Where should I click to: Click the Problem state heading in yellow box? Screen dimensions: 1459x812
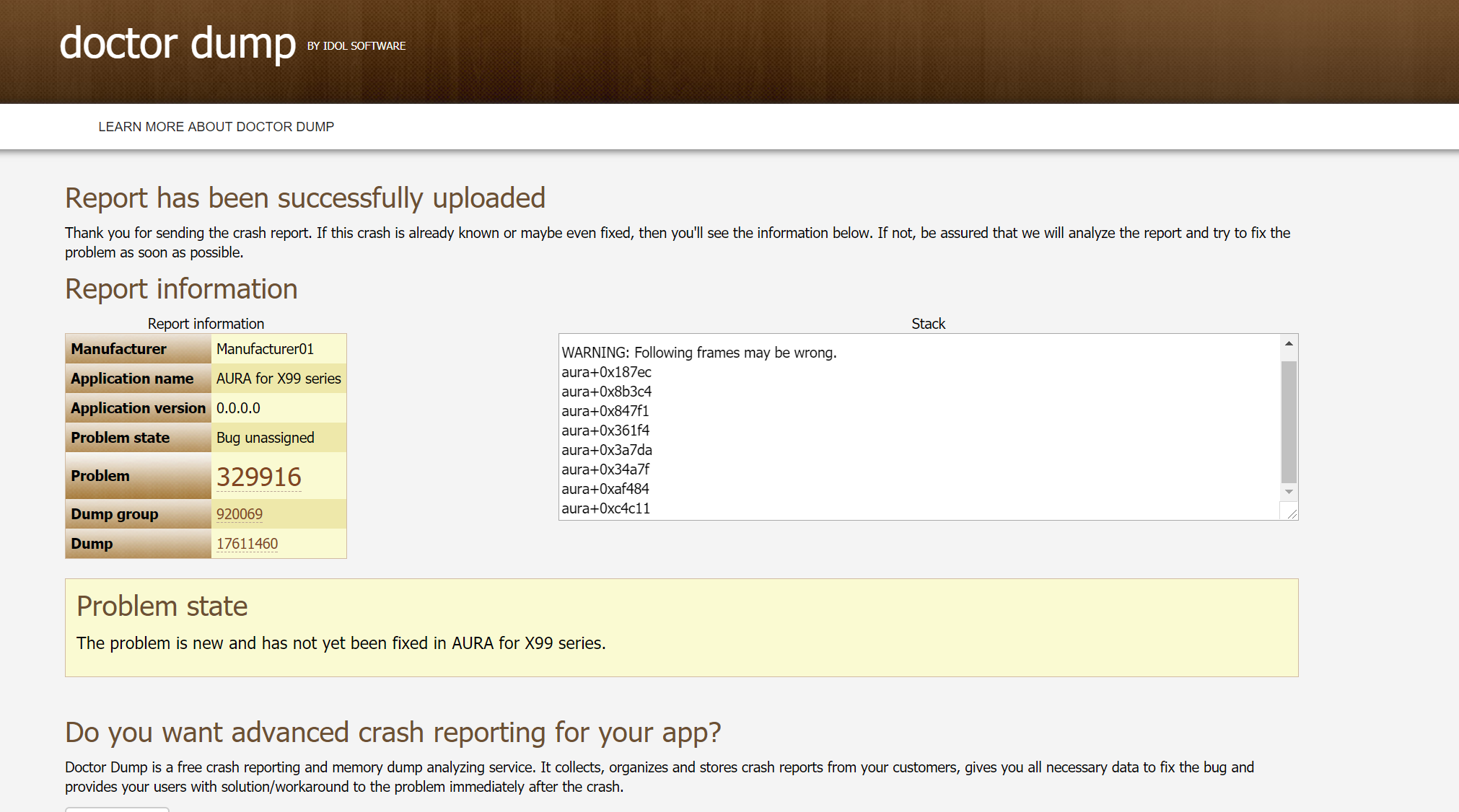point(162,606)
